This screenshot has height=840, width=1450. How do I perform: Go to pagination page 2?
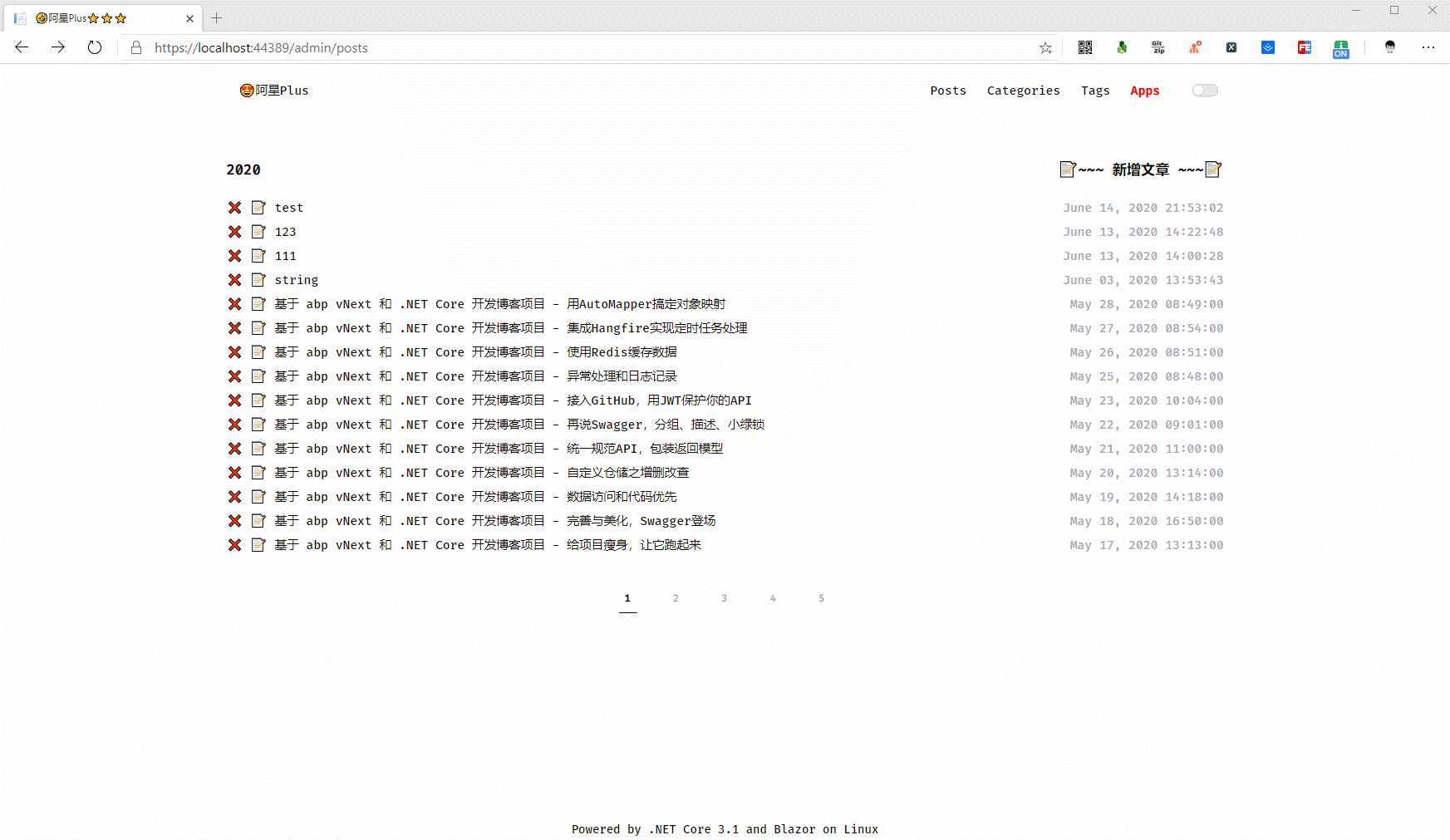point(676,598)
